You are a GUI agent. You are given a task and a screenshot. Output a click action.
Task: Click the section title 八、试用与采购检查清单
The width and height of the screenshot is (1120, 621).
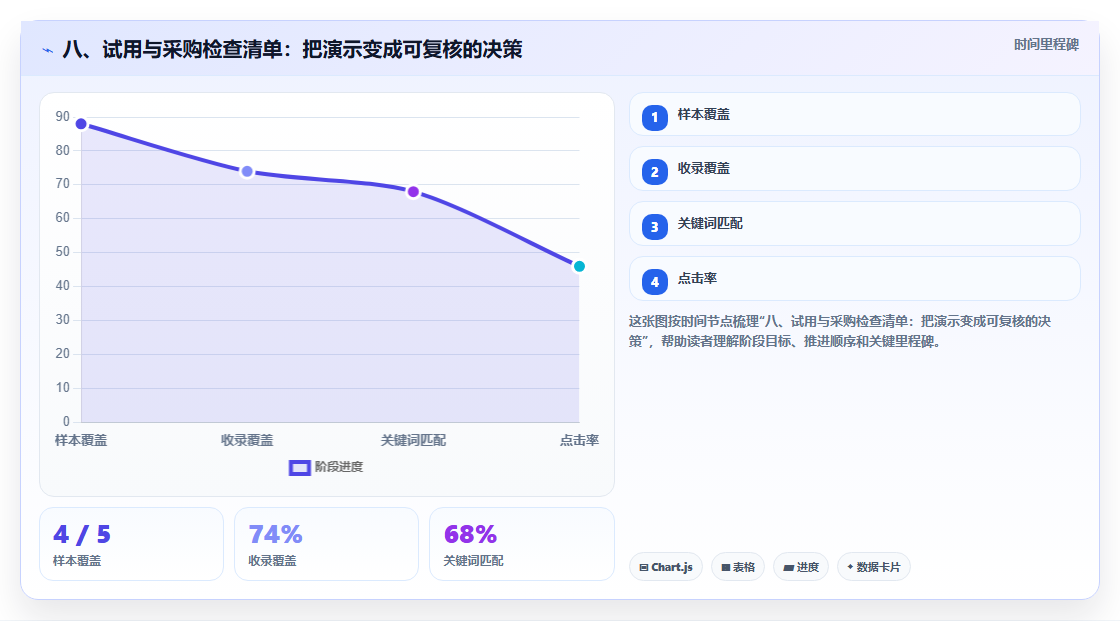pos(292,49)
